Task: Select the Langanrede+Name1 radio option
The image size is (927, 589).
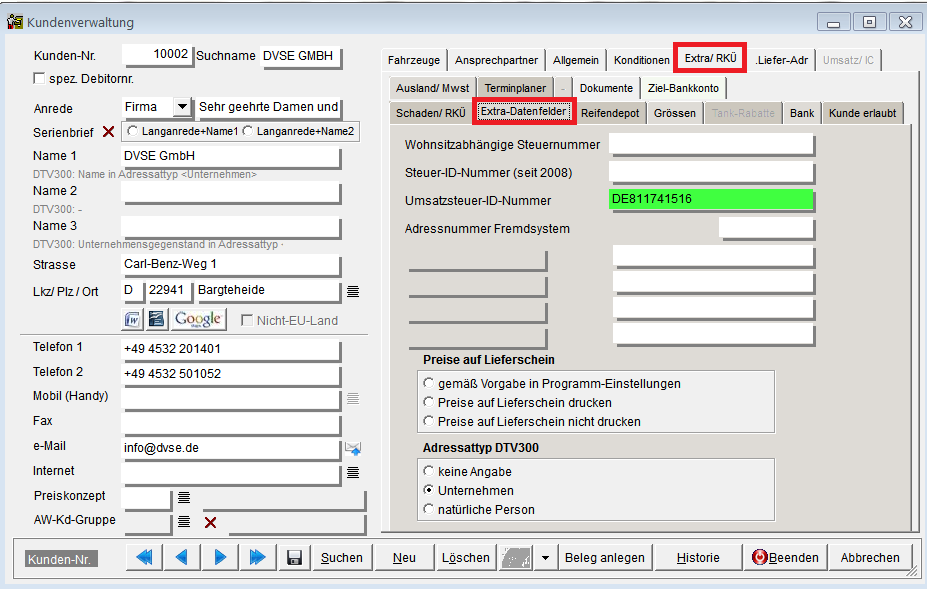Action: tap(133, 131)
